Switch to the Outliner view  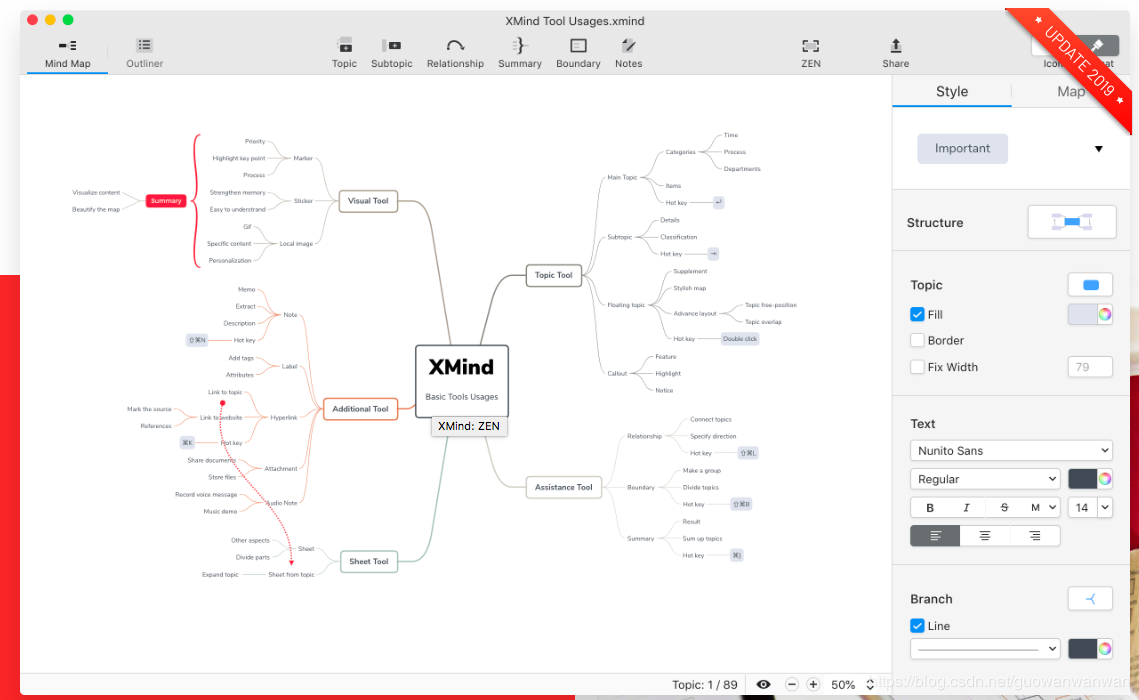pos(145,53)
